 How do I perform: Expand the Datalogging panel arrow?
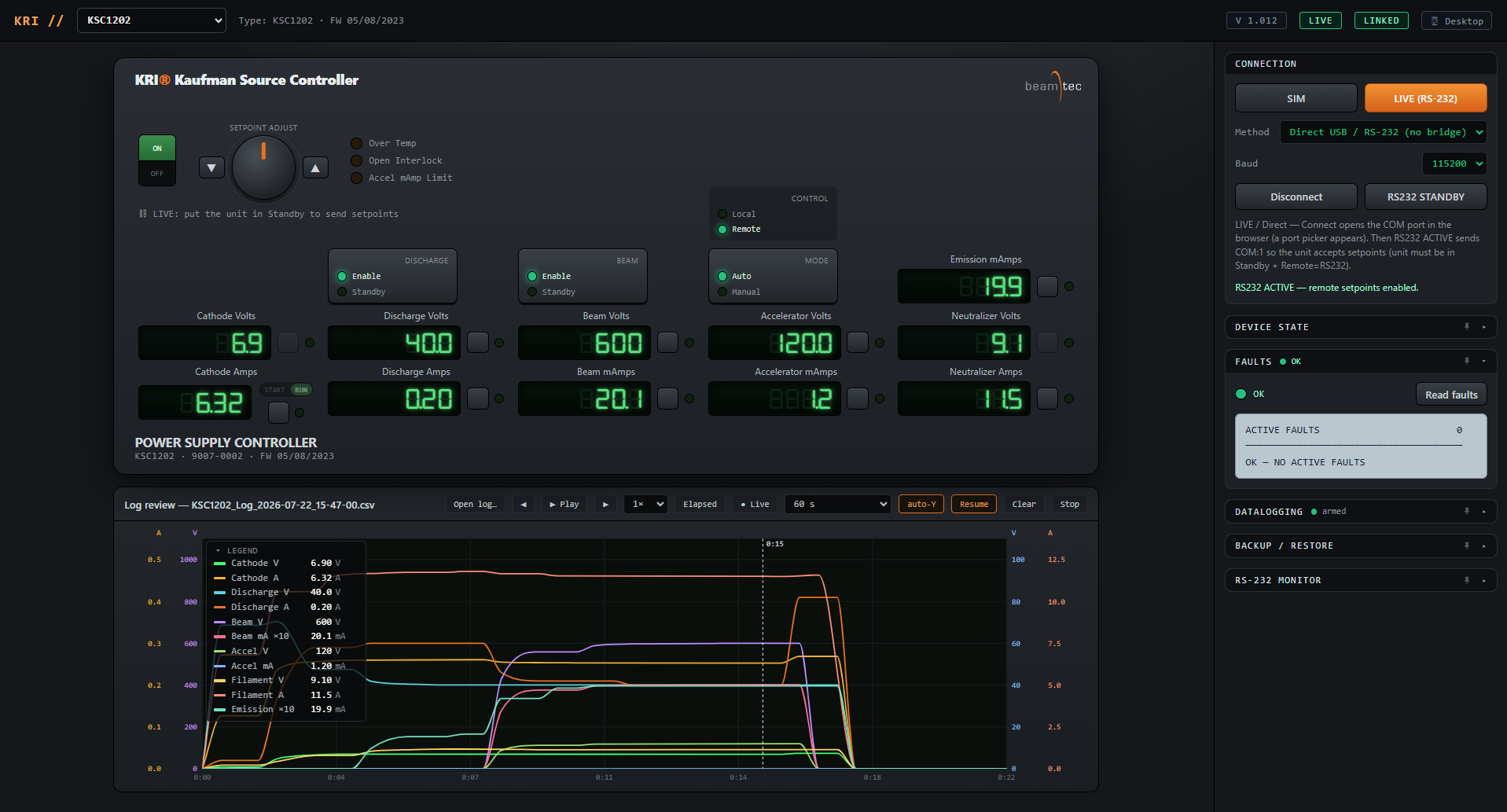tap(1484, 512)
